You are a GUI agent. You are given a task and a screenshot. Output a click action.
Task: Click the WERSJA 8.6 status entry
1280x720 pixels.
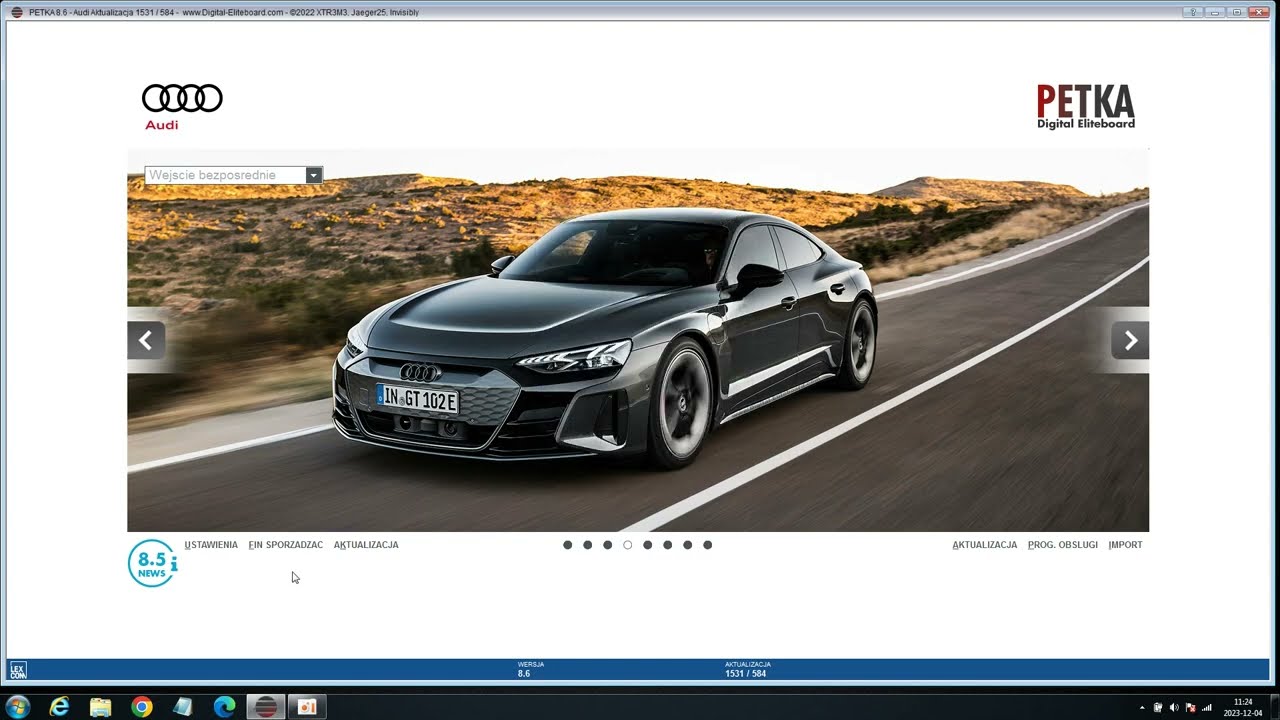pyautogui.click(x=531, y=669)
